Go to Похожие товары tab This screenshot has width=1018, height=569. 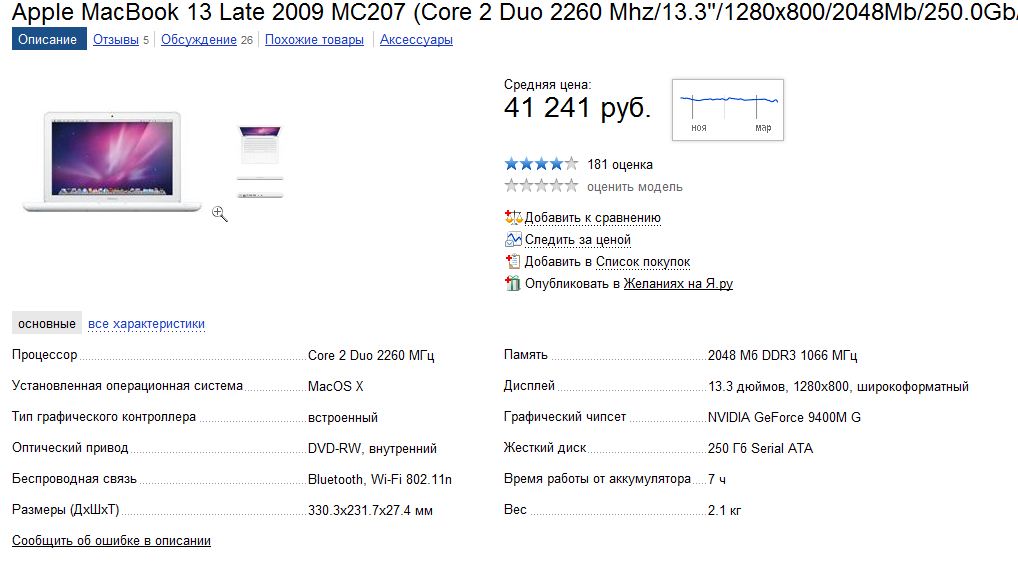(315, 40)
